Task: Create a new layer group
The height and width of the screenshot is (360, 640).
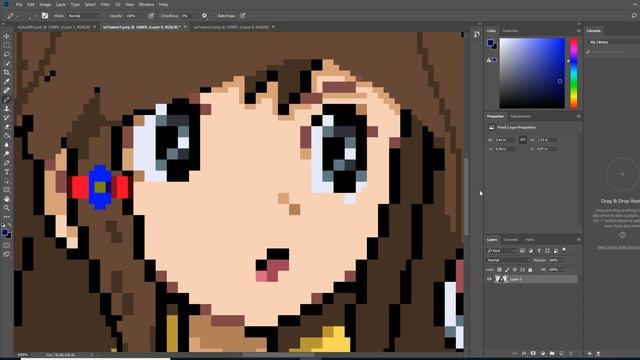Action: 552,353
